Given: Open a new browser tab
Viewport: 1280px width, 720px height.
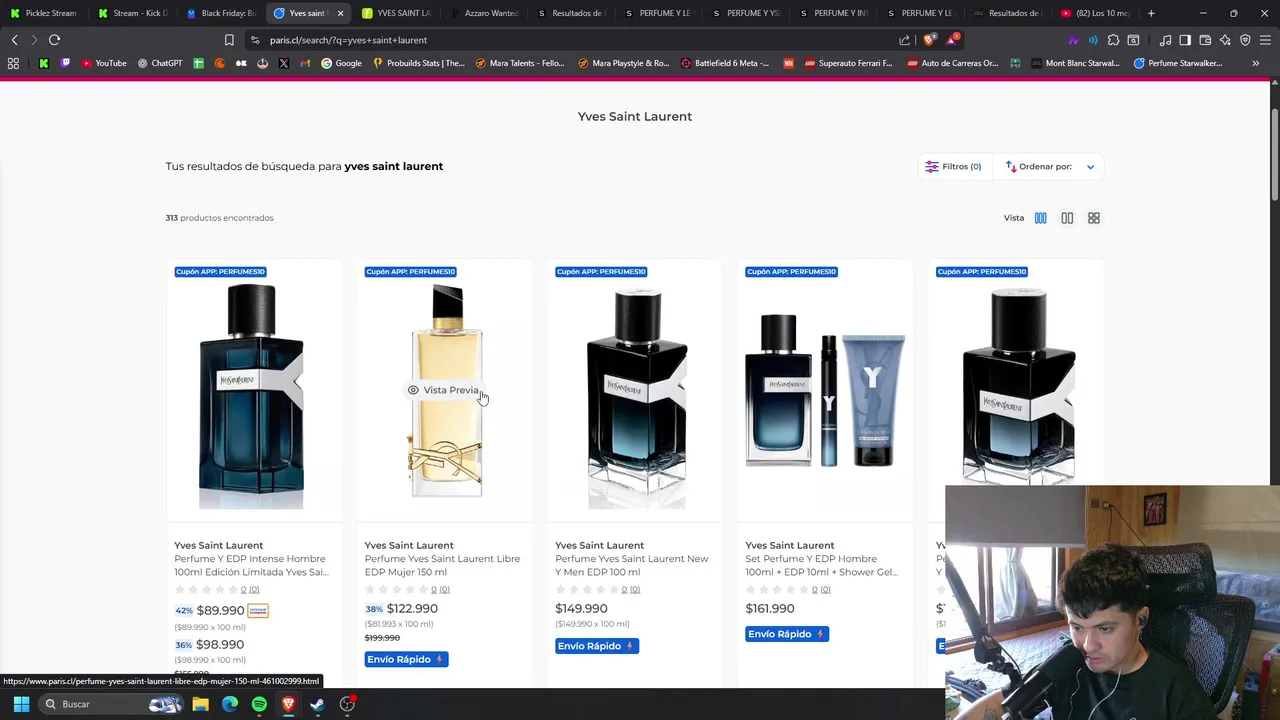Looking at the screenshot, I should click(x=1151, y=13).
